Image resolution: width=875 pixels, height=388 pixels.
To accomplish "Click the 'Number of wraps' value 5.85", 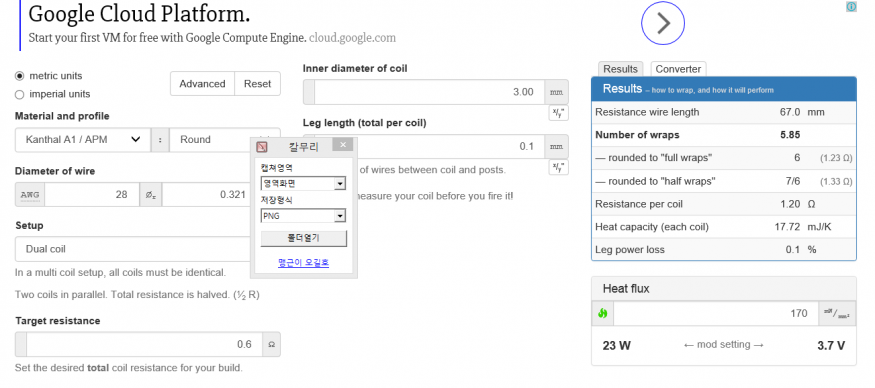I will pos(790,135).
